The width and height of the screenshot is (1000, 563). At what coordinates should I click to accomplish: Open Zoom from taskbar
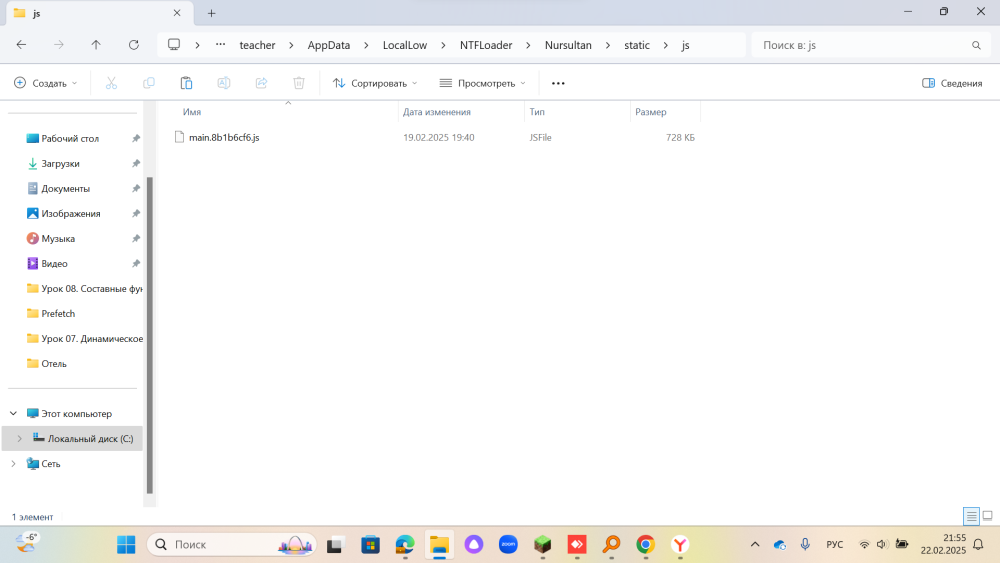pos(508,545)
